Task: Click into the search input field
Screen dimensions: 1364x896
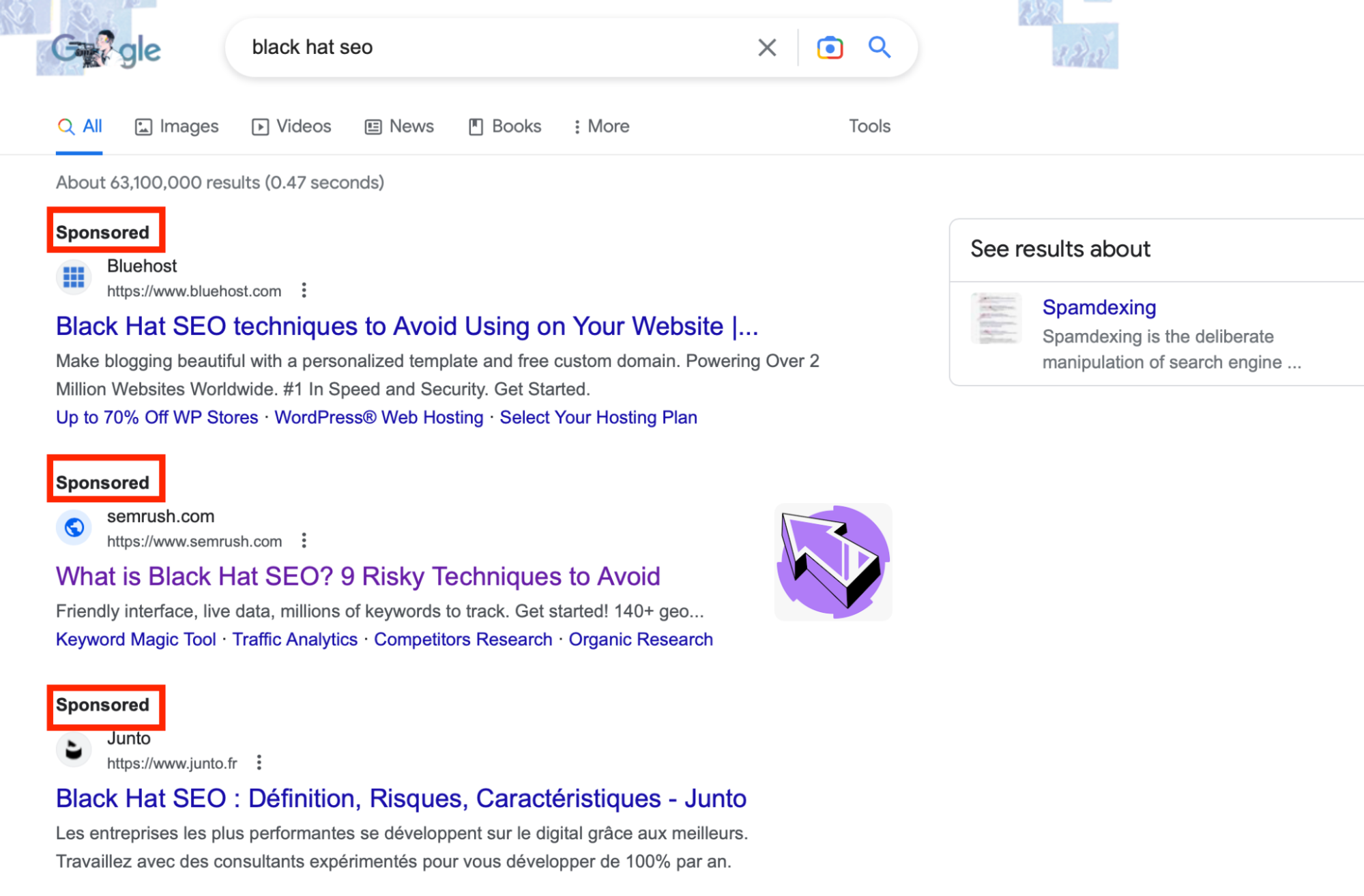Action: pyautogui.click(x=491, y=48)
